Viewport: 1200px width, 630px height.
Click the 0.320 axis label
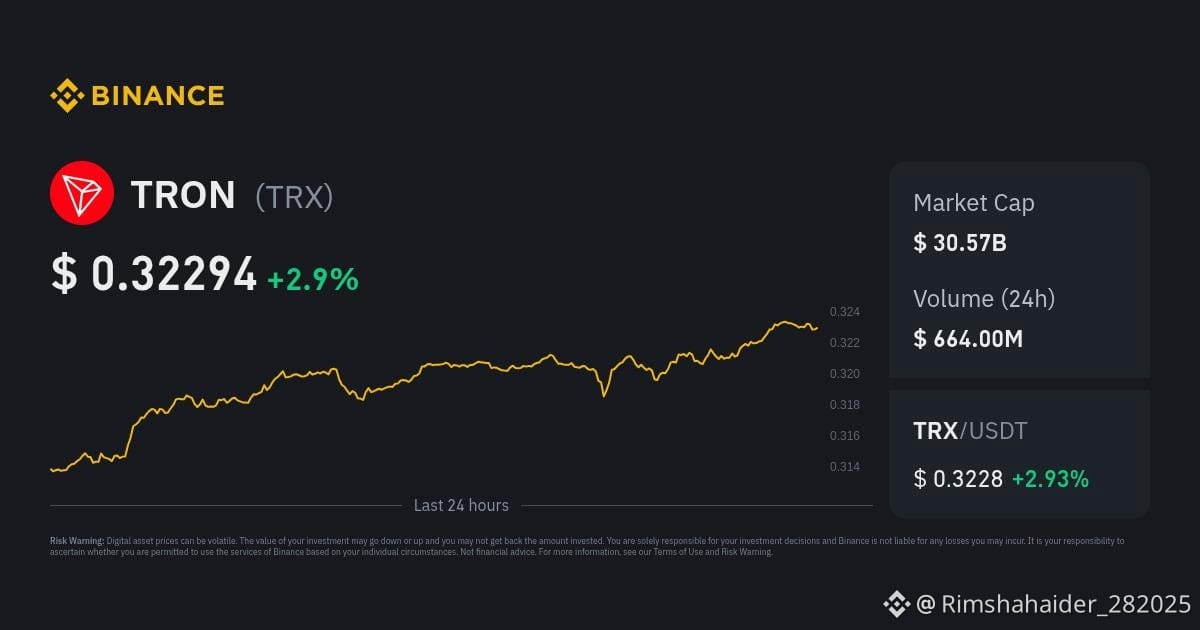coord(845,374)
